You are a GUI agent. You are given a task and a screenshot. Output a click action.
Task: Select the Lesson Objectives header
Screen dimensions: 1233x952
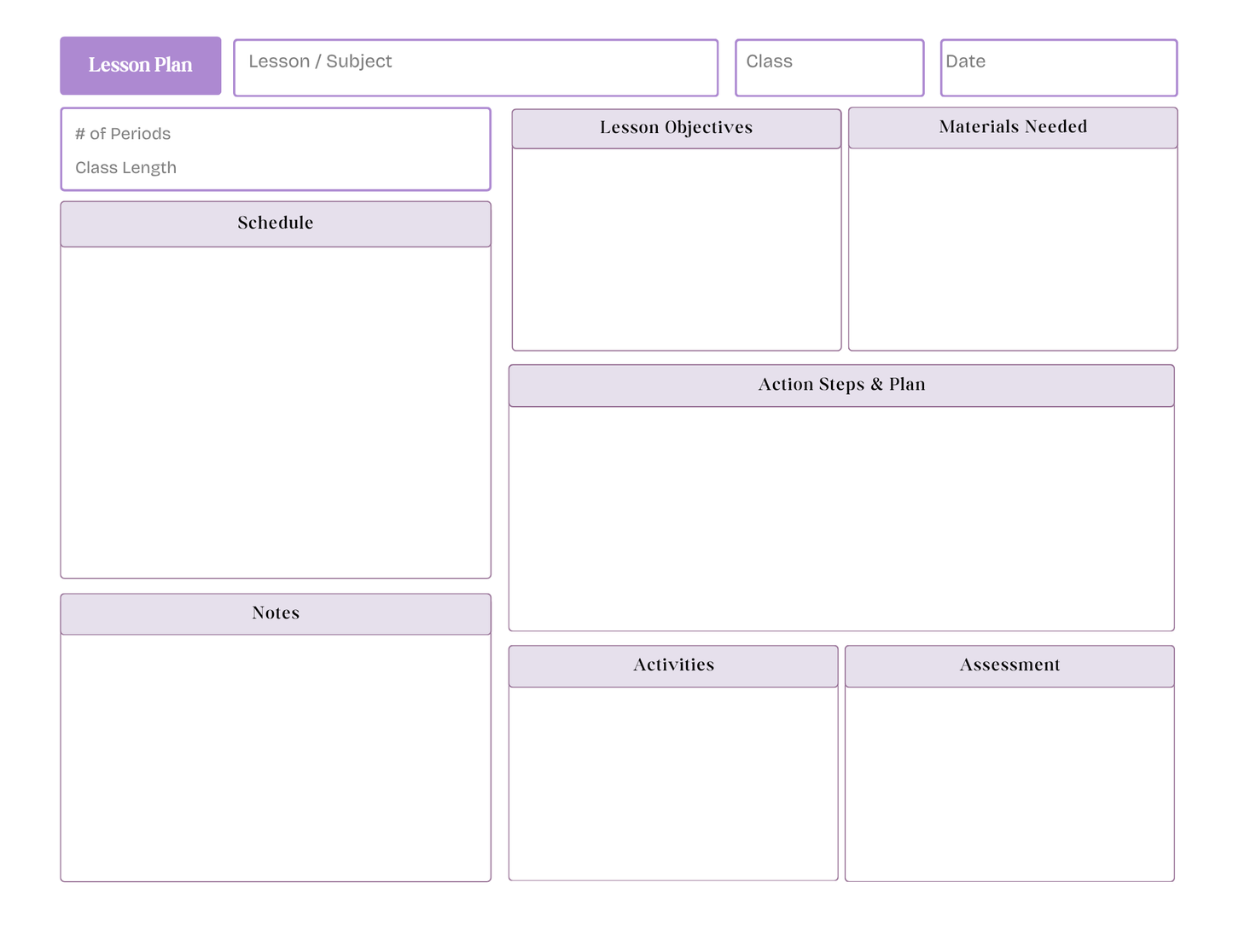point(677,129)
